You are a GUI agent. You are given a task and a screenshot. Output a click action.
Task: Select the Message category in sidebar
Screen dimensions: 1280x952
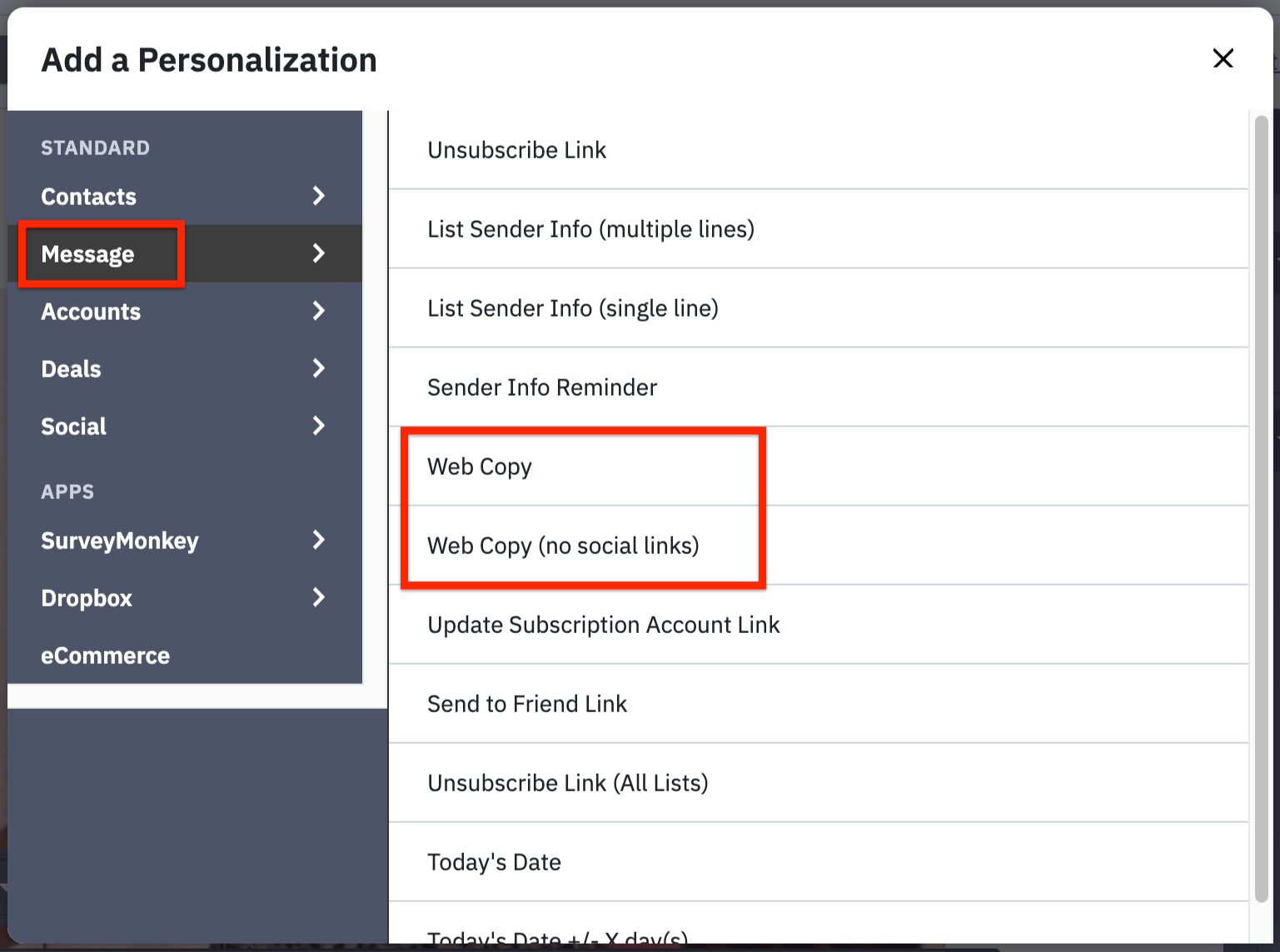pos(88,254)
